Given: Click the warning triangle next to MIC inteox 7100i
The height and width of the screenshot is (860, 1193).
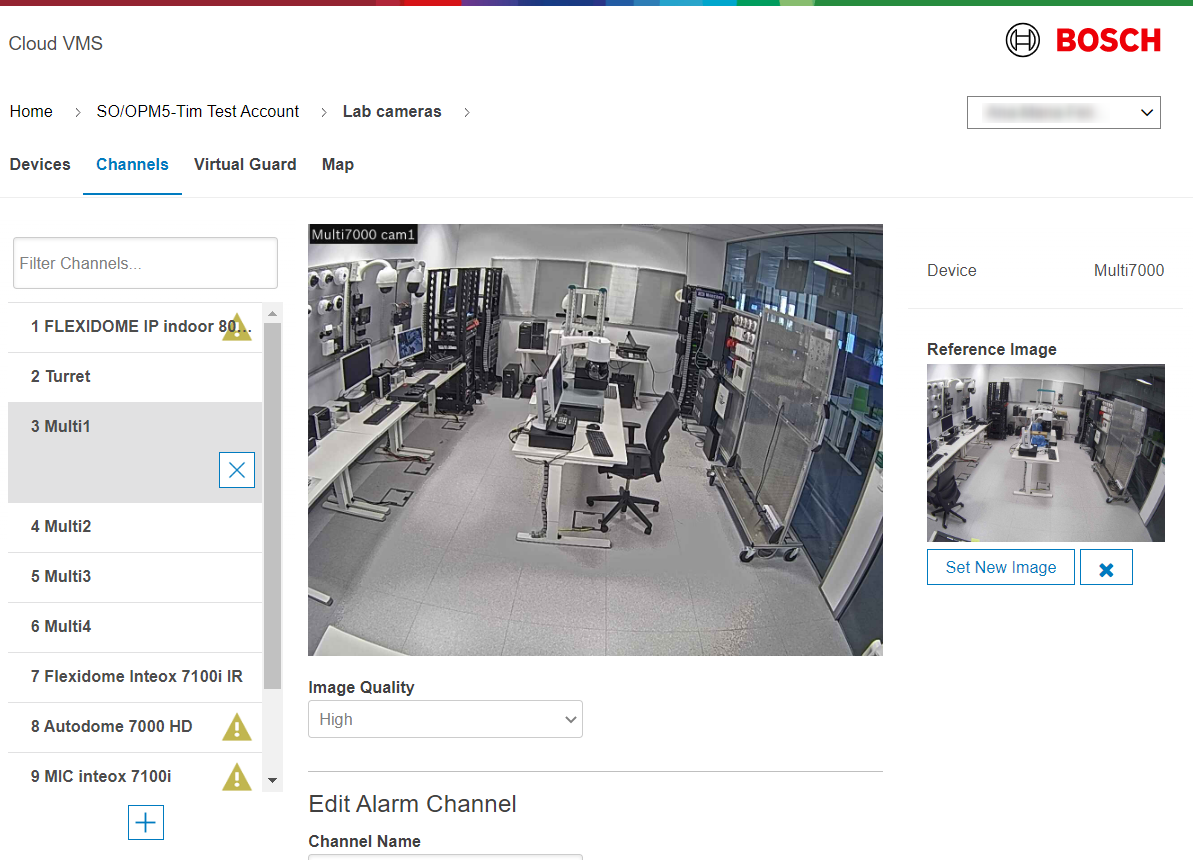Looking at the screenshot, I should pyautogui.click(x=236, y=777).
